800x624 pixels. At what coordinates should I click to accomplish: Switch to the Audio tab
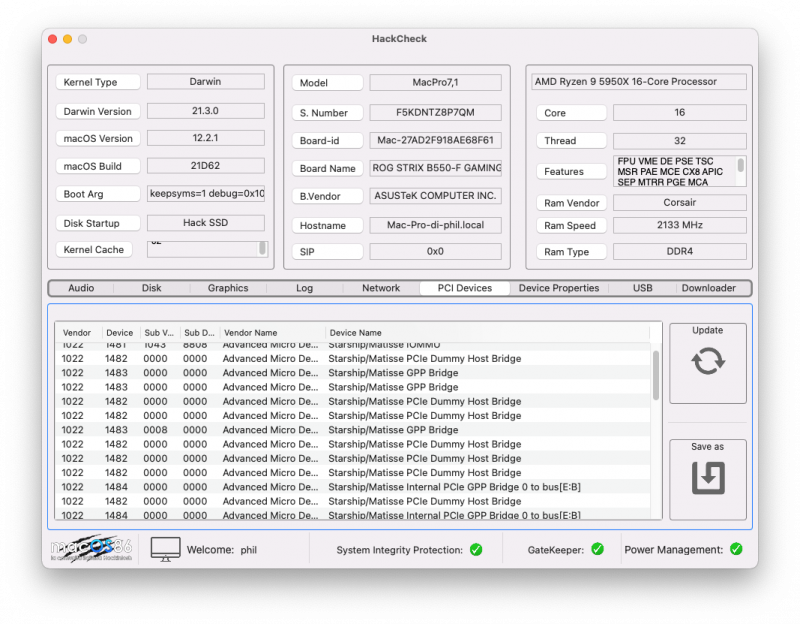(x=81, y=288)
